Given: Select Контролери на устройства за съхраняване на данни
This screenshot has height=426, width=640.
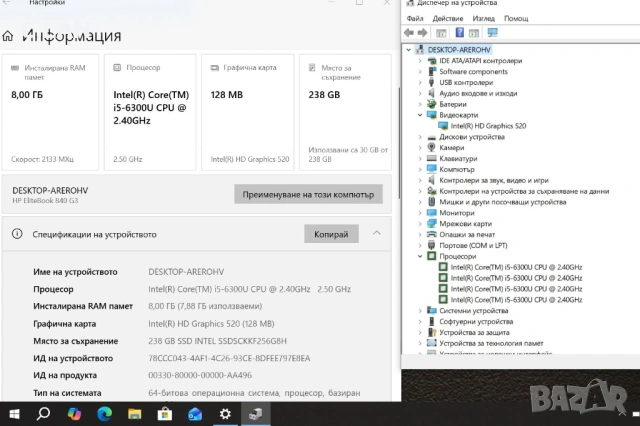Looking at the screenshot, I should point(524,191).
